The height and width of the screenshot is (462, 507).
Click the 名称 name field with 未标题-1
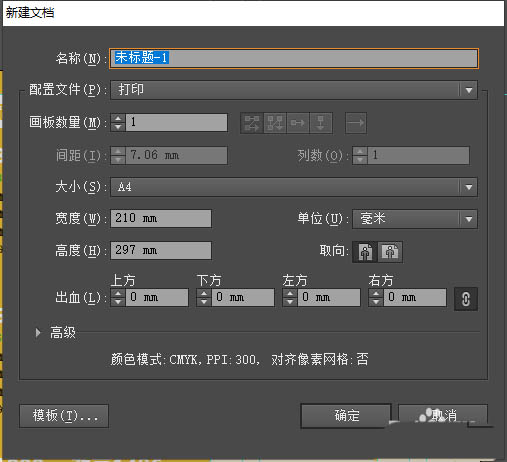point(294,58)
